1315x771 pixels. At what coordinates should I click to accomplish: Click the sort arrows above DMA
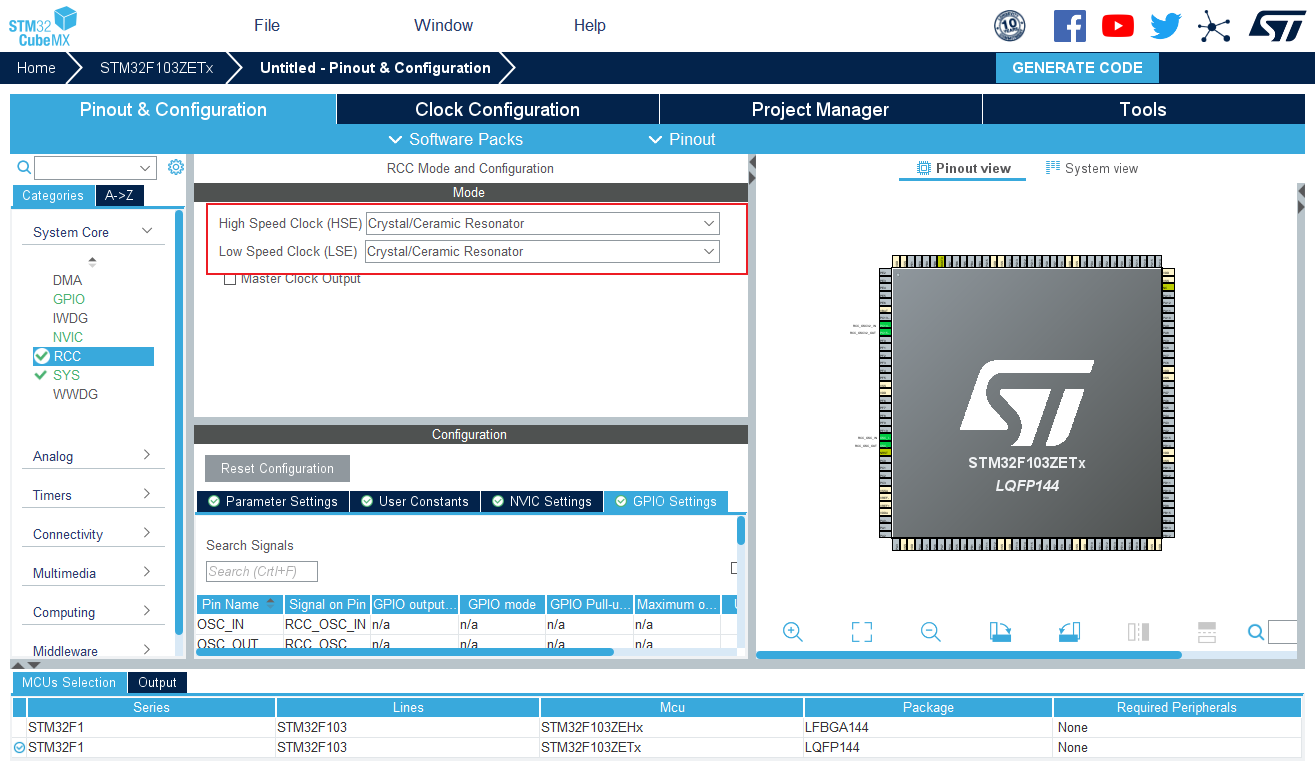[x=93, y=262]
